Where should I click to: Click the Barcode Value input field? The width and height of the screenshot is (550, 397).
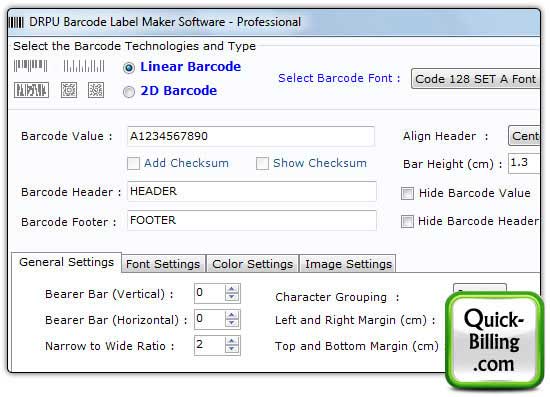click(251, 136)
